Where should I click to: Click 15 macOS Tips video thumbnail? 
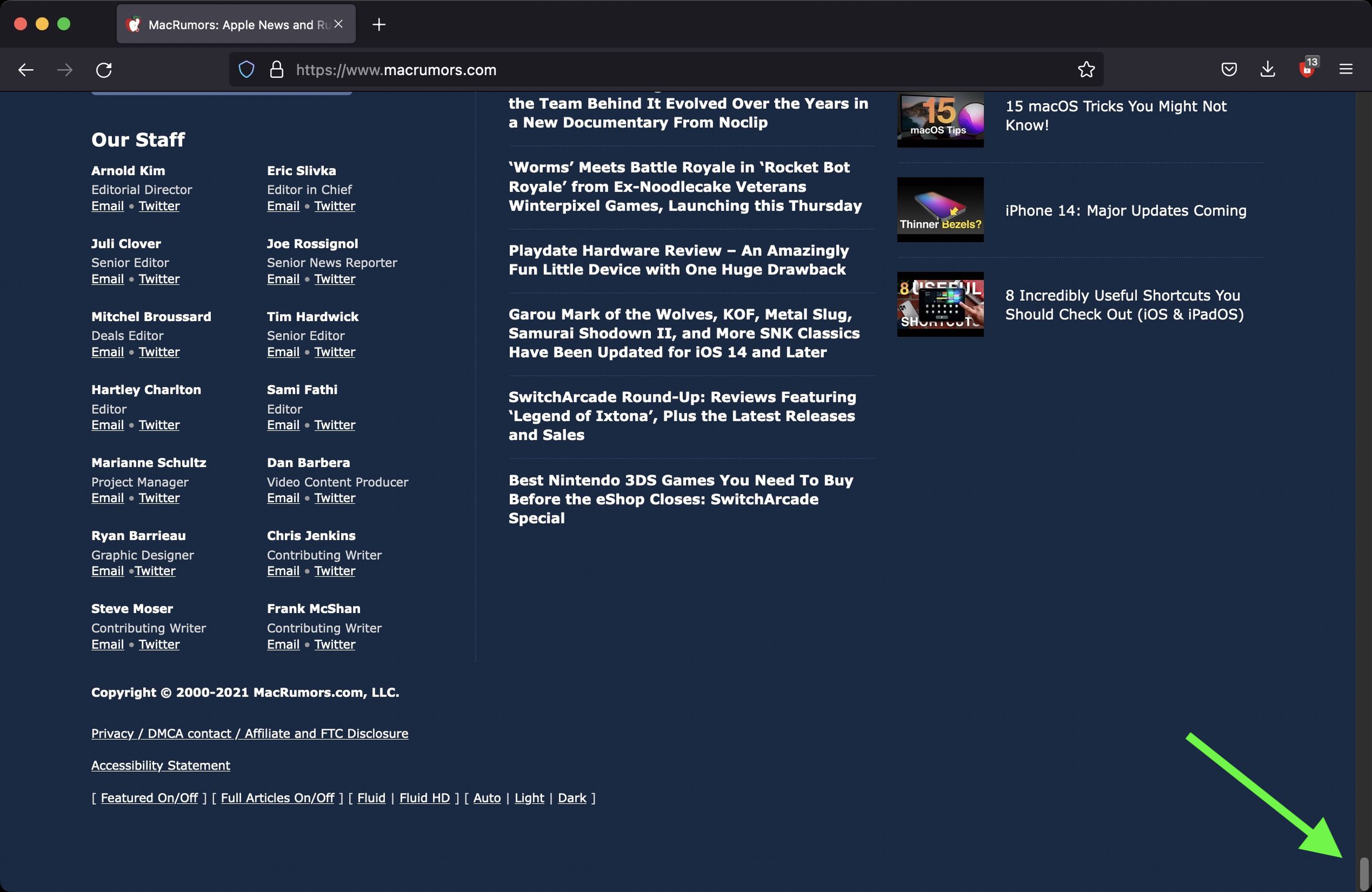click(x=940, y=119)
